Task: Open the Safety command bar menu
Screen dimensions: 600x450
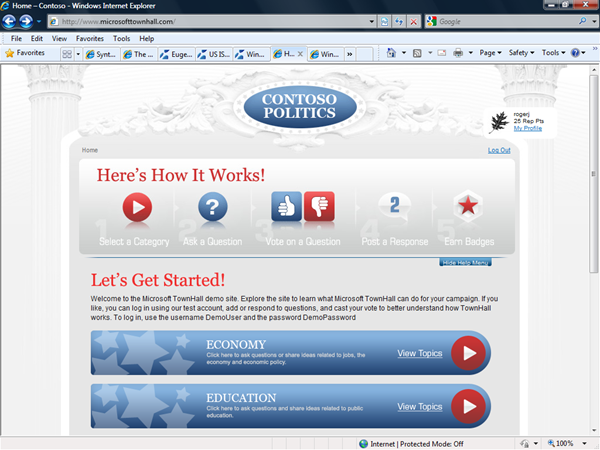Action: tap(521, 53)
